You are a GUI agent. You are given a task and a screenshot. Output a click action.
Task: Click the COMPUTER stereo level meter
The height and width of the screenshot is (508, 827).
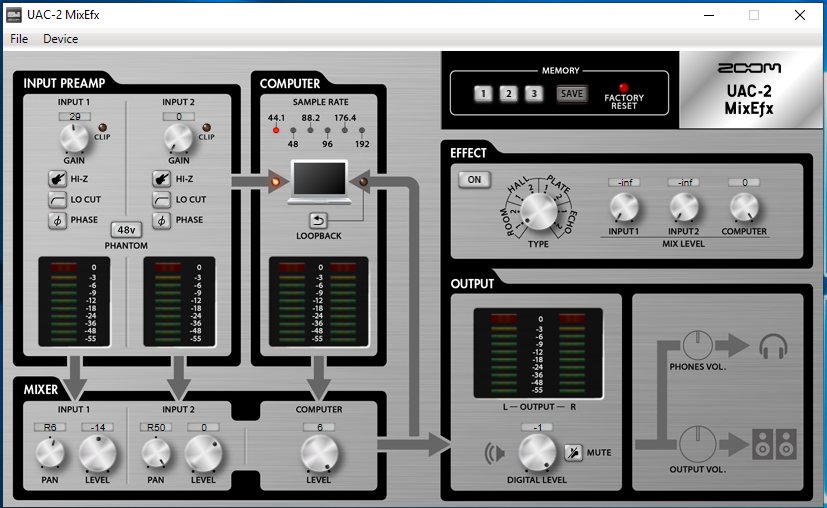(319, 302)
